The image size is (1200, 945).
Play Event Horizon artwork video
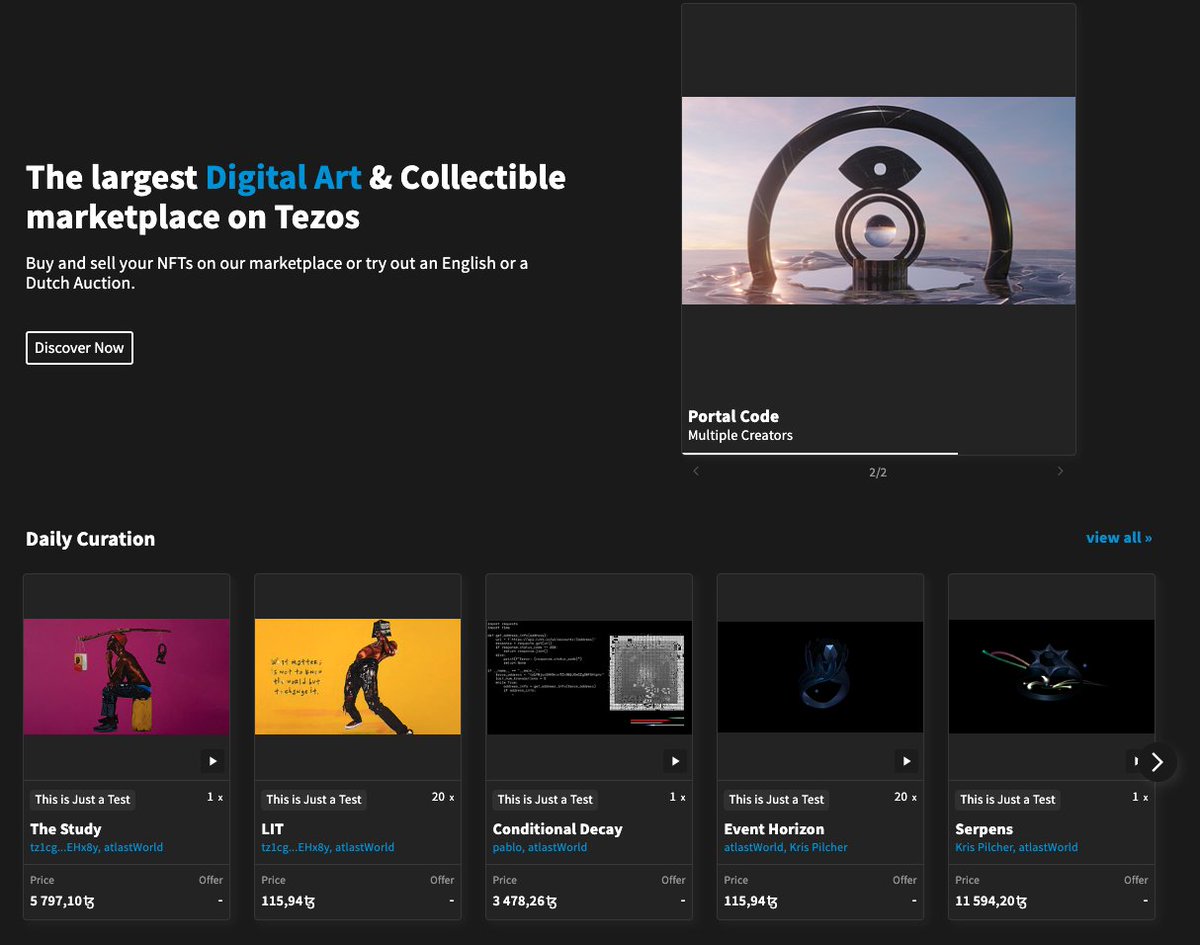906,761
